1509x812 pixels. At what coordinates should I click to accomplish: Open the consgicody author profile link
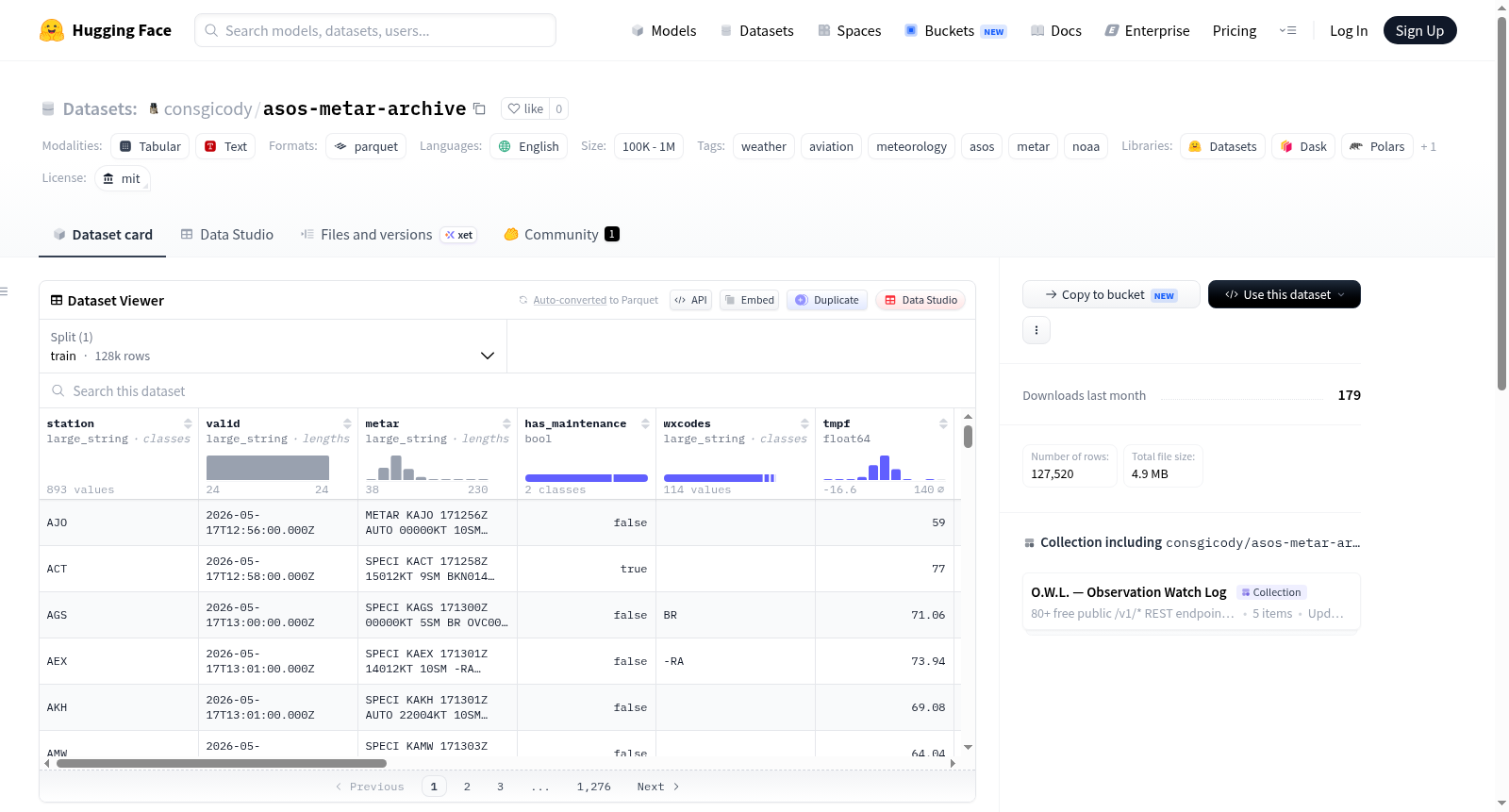pos(207,108)
